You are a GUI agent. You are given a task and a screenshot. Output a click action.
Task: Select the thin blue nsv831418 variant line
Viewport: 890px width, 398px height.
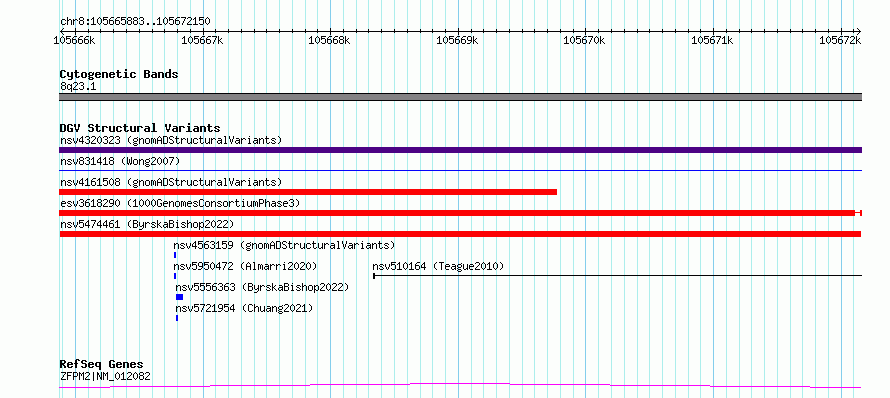pyautogui.click(x=460, y=170)
